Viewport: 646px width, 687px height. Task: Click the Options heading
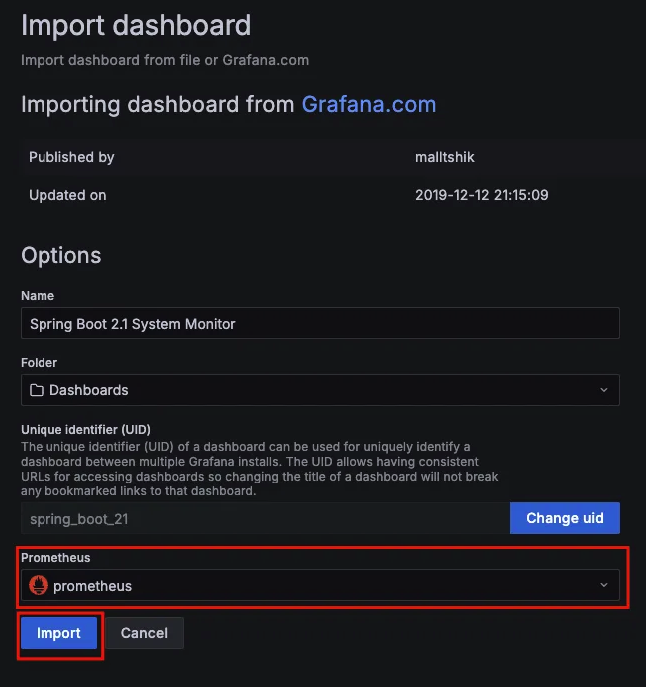(61, 255)
